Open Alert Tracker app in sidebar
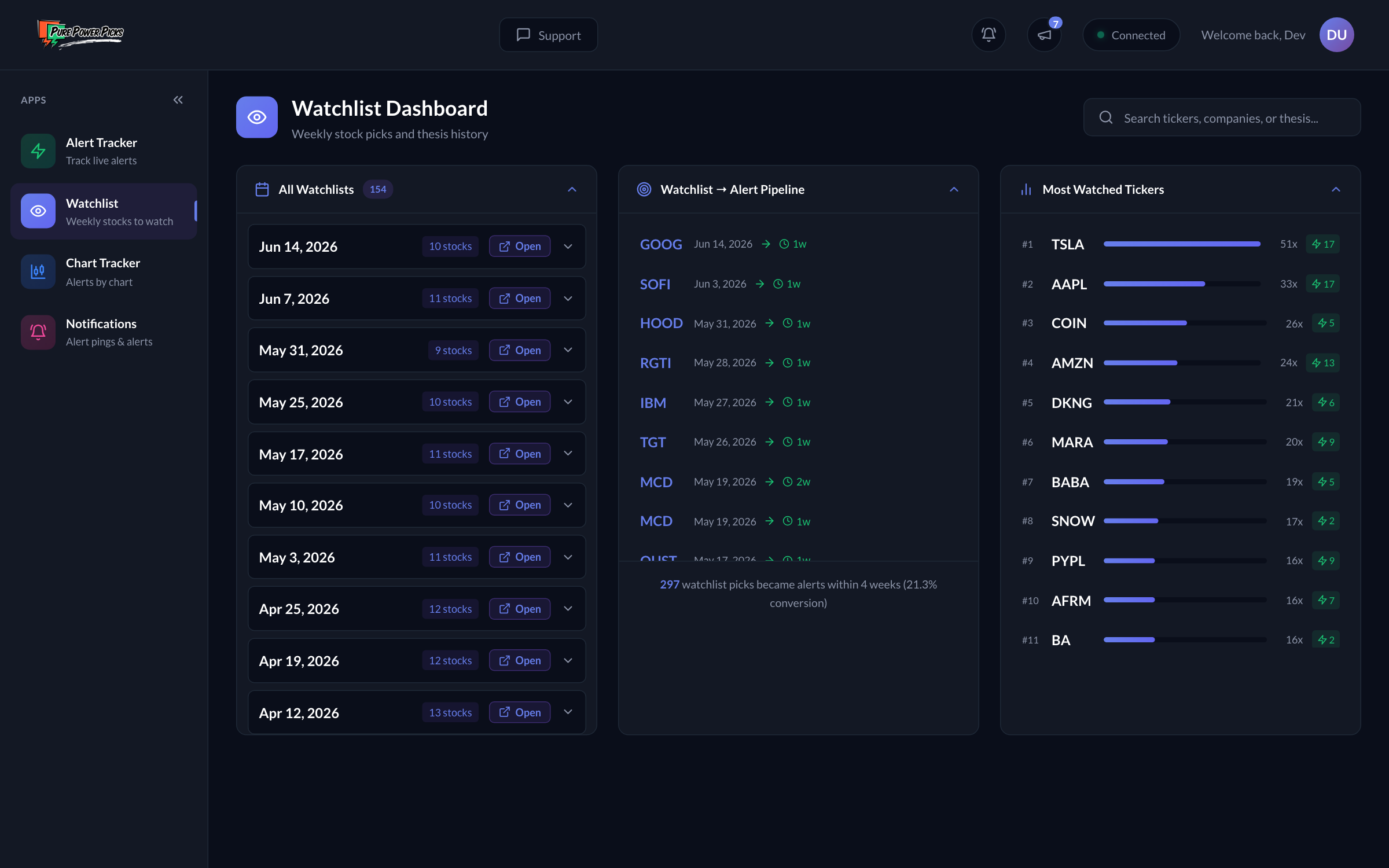The height and width of the screenshot is (868, 1389). coord(104,151)
